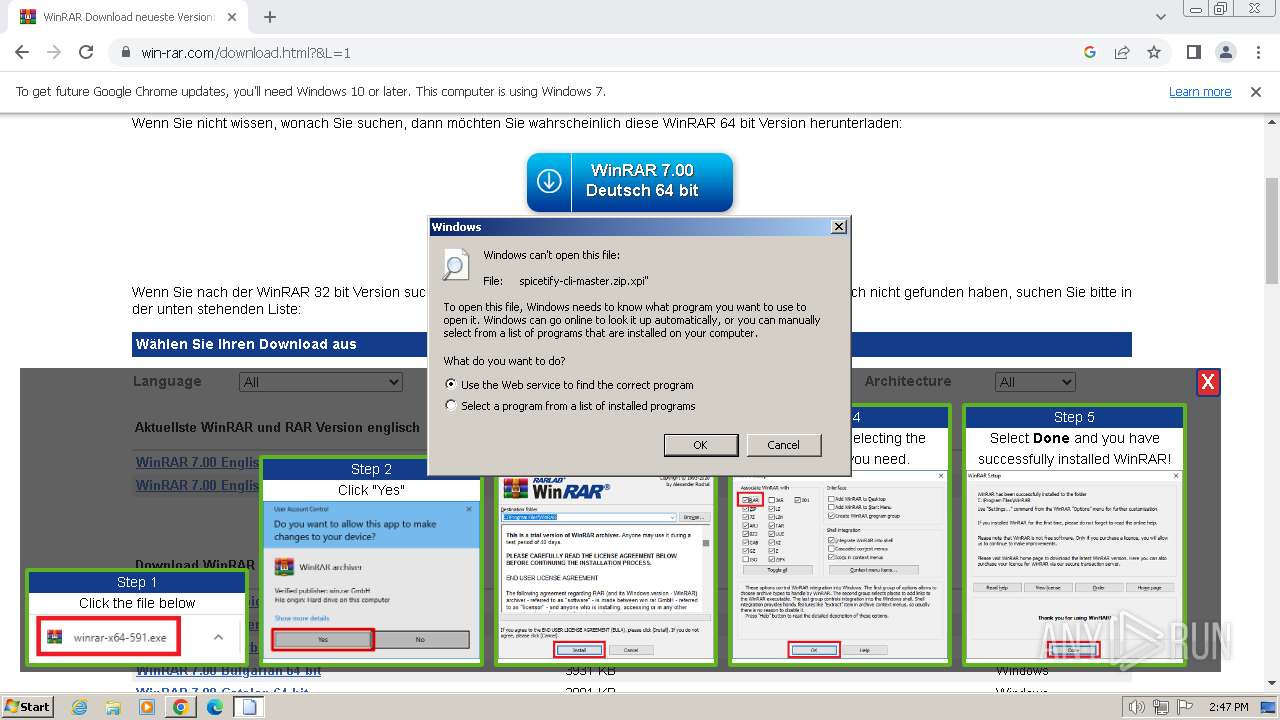
Task: Open the Chrome three-dot menu
Action: click(1258, 52)
